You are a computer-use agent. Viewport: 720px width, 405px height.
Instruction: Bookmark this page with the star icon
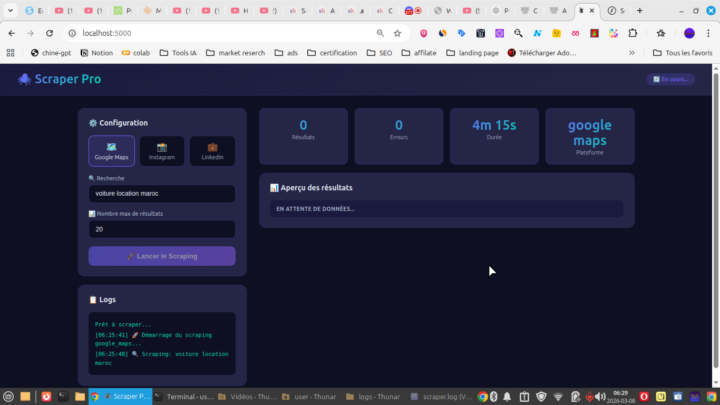click(397, 33)
